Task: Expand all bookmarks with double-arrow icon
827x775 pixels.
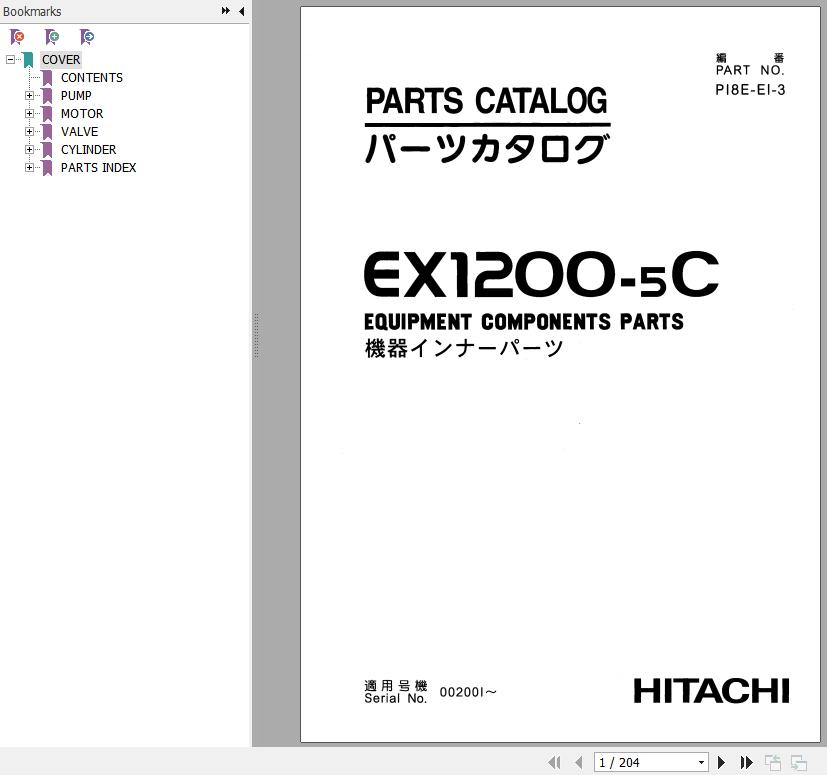Action: tap(226, 11)
